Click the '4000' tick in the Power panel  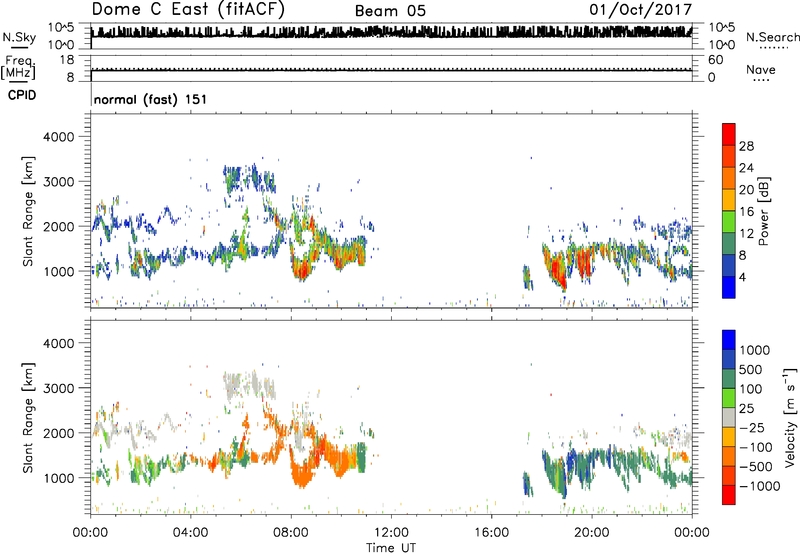[x=58, y=137]
